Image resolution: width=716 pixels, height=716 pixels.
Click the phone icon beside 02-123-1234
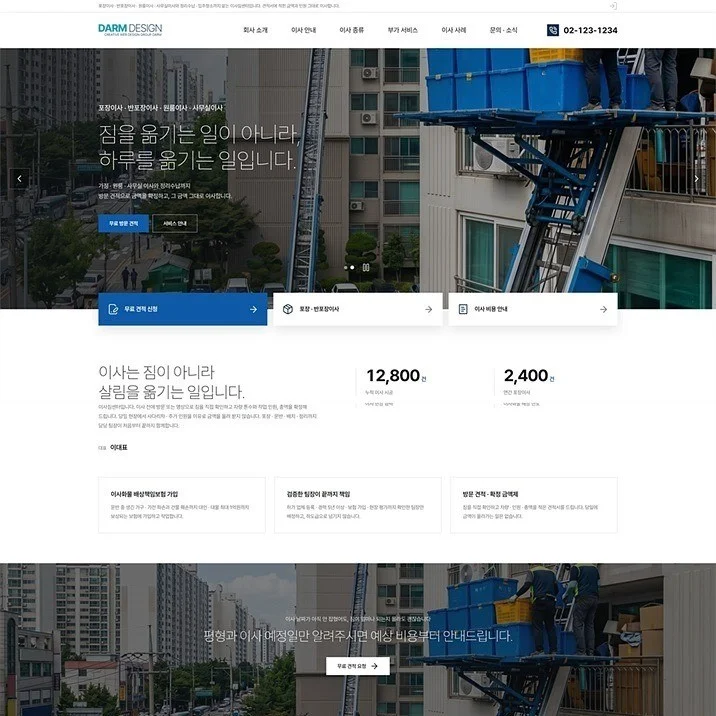tap(553, 30)
